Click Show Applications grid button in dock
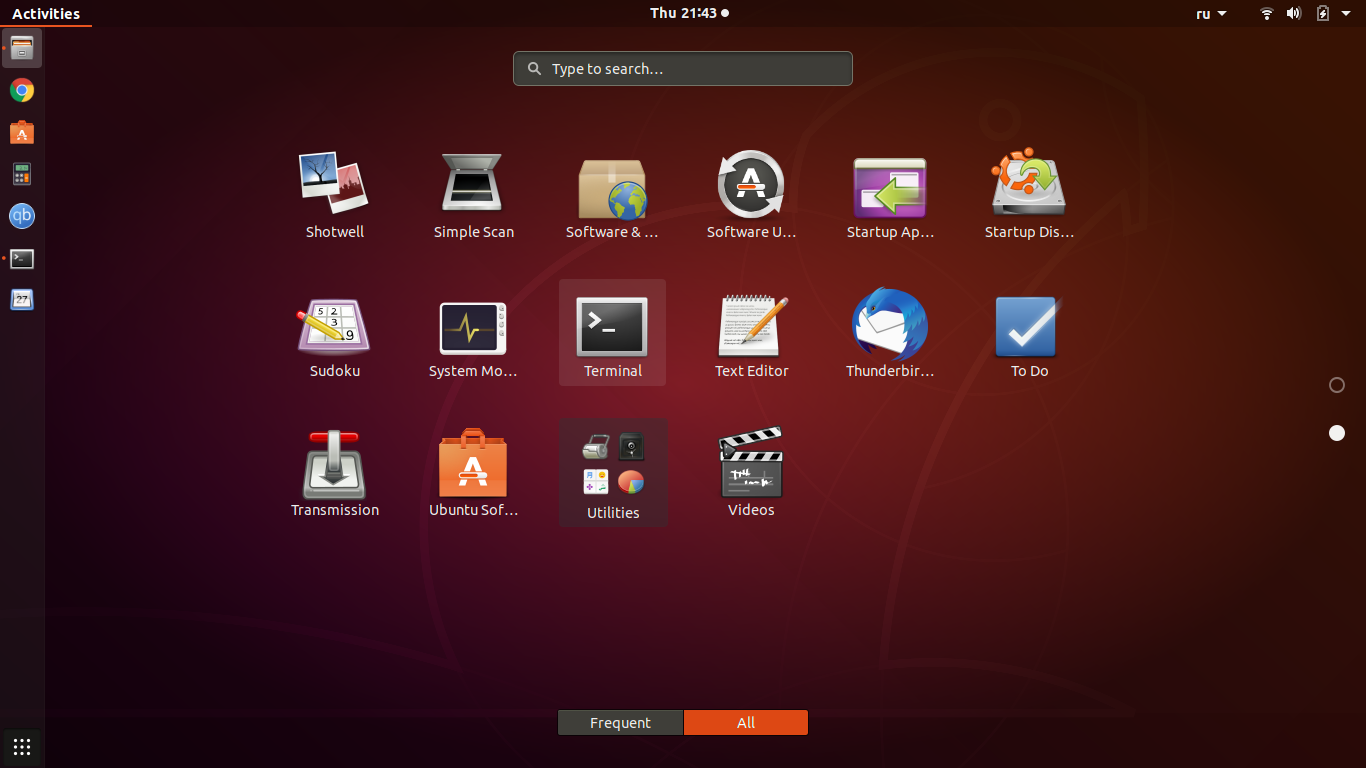This screenshot has height=768, width=1366. (22, 746)
